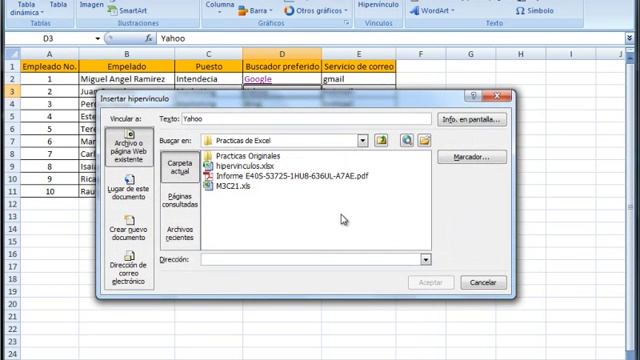Select column D header
The image size is (640, 360).
[x=282, y=54]
